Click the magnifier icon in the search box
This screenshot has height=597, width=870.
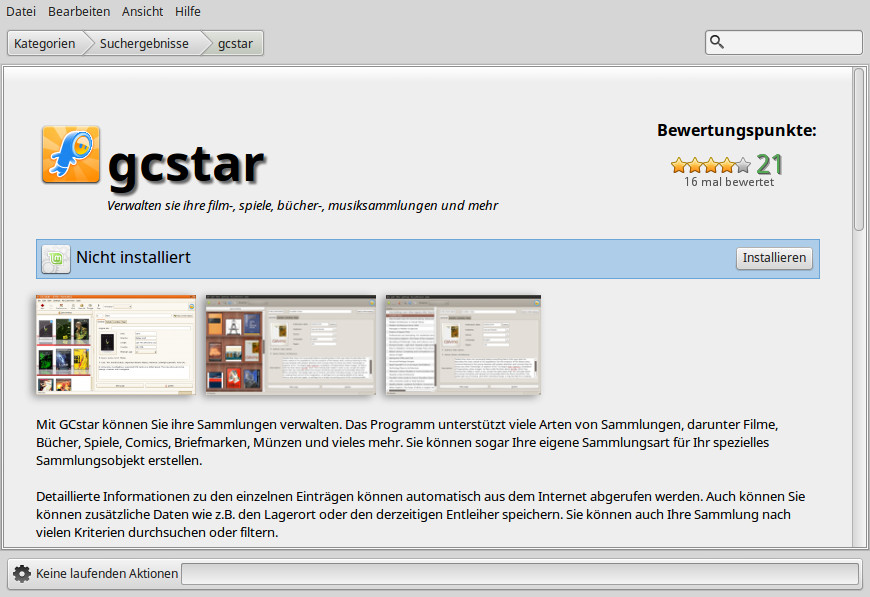[717, 42]
